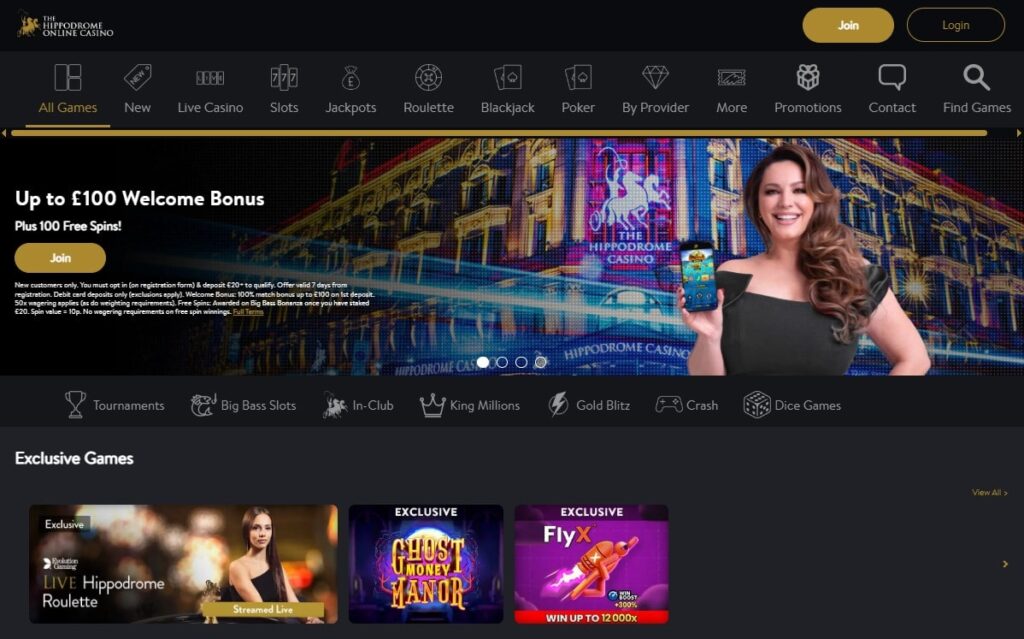Open the King Millions text link
This screenshot has height=639, width=1024.
coord(485,406)
